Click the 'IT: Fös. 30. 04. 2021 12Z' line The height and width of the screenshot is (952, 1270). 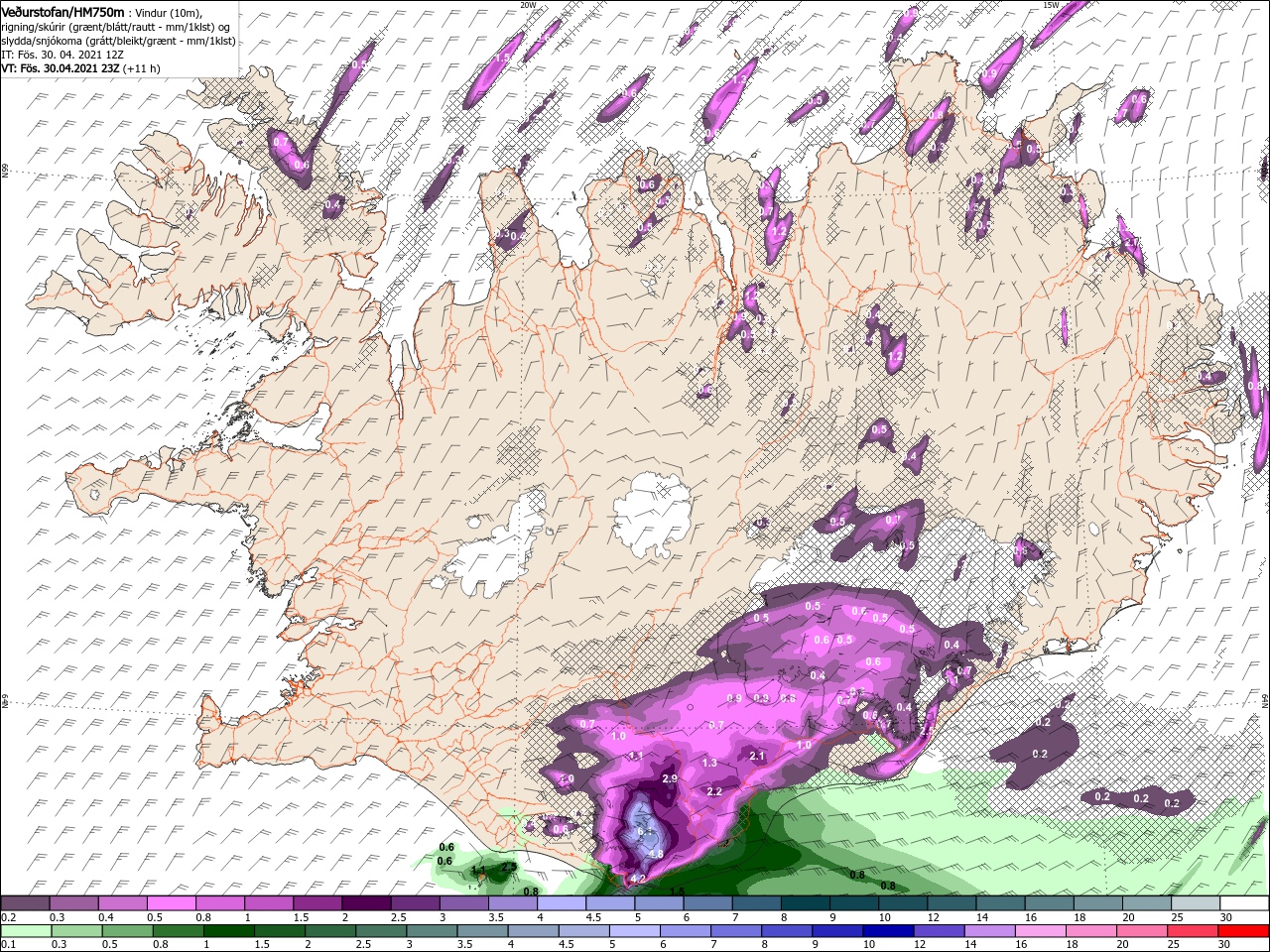[62, 55]
